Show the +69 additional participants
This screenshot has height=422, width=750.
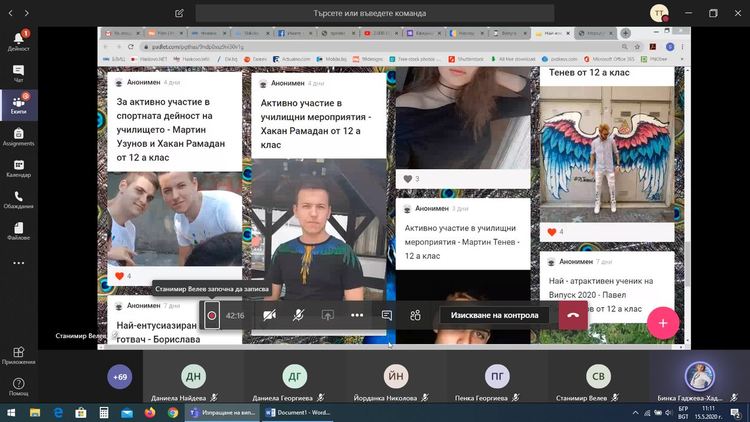[x=121, y=377]
